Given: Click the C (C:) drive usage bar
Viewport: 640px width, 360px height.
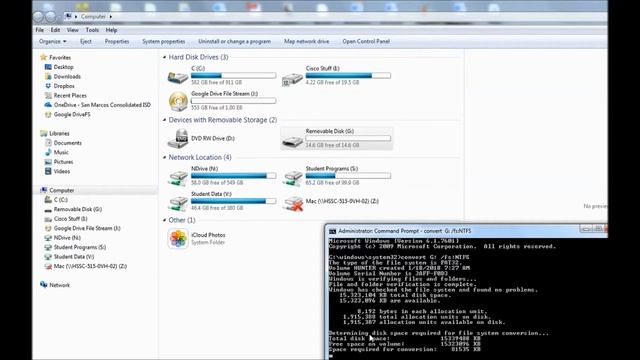Looking at the screenshot, I should (233, 76).
